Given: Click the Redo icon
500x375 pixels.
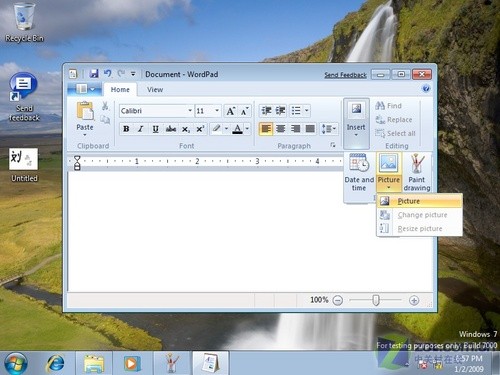Looking at the screenshot, I should [121, 74].
